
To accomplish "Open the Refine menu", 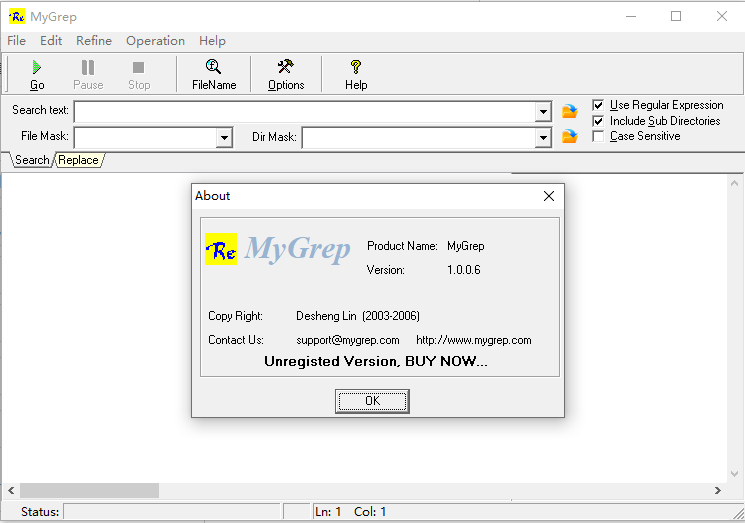I will tap(94, 41).
